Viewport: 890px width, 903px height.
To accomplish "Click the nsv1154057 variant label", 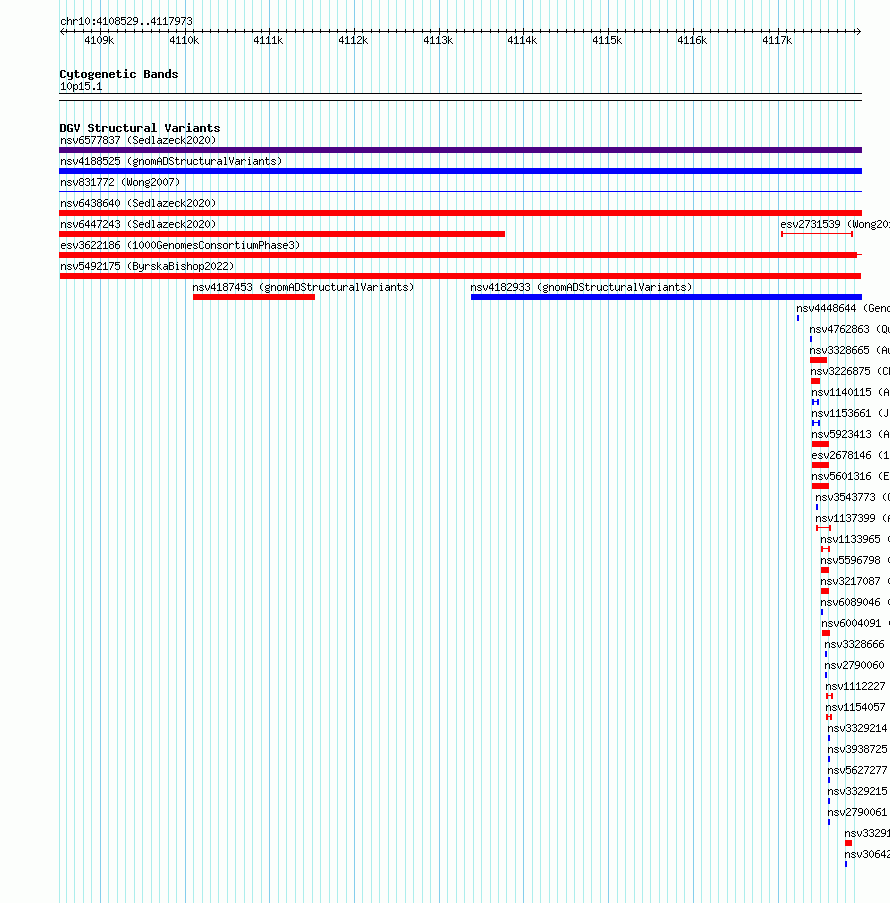I will [855, 708].
